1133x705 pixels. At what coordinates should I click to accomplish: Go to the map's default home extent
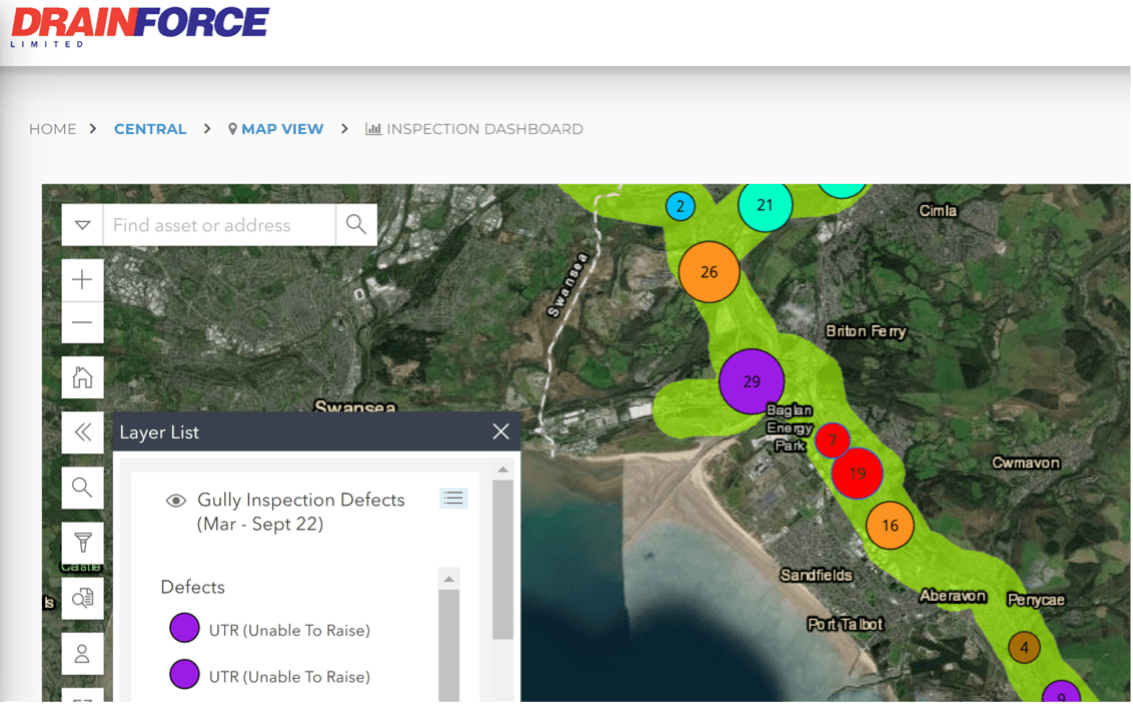pos(82,378)
